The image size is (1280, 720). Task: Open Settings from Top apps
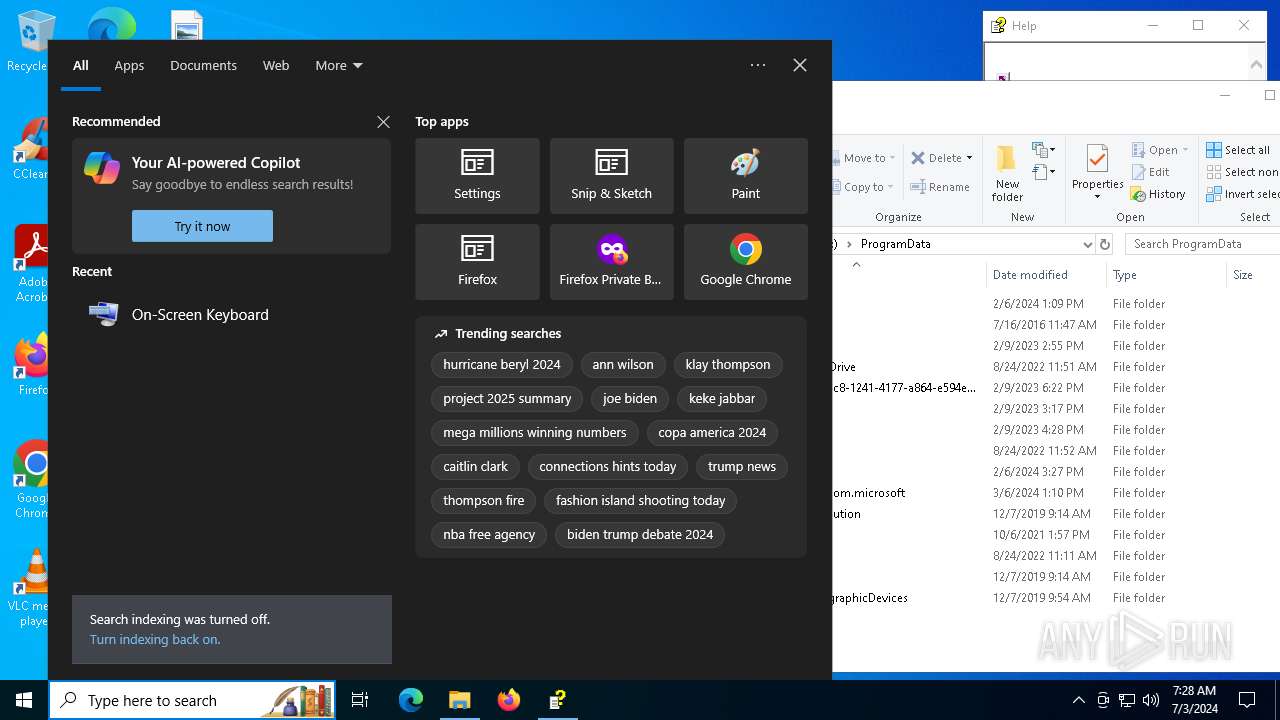point(477,176)
